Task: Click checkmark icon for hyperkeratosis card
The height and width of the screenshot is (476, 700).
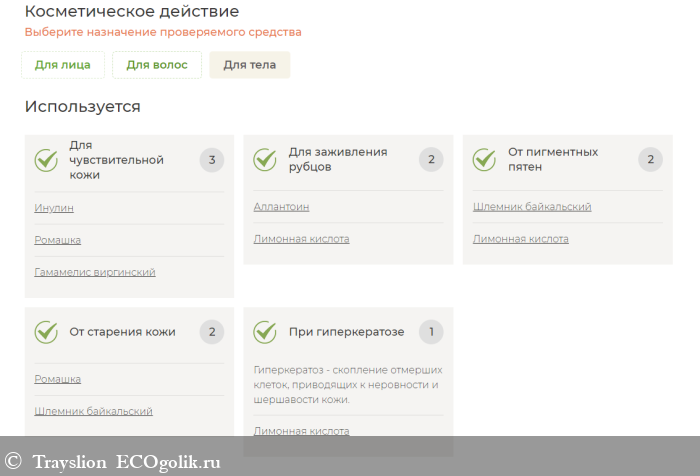Action: [x=265, y=332]
